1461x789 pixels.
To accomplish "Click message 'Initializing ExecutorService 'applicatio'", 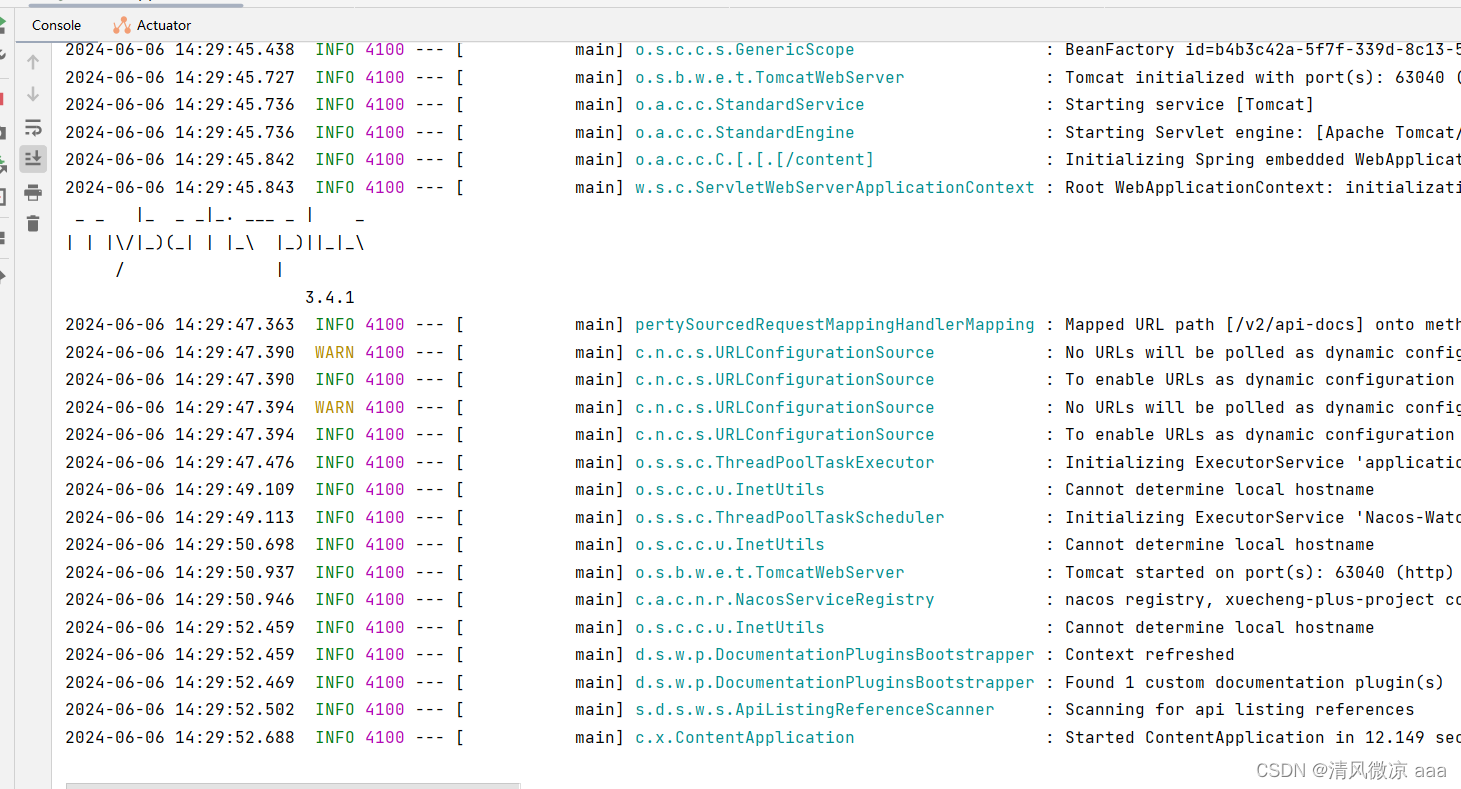I will (x=1263, y=462).
